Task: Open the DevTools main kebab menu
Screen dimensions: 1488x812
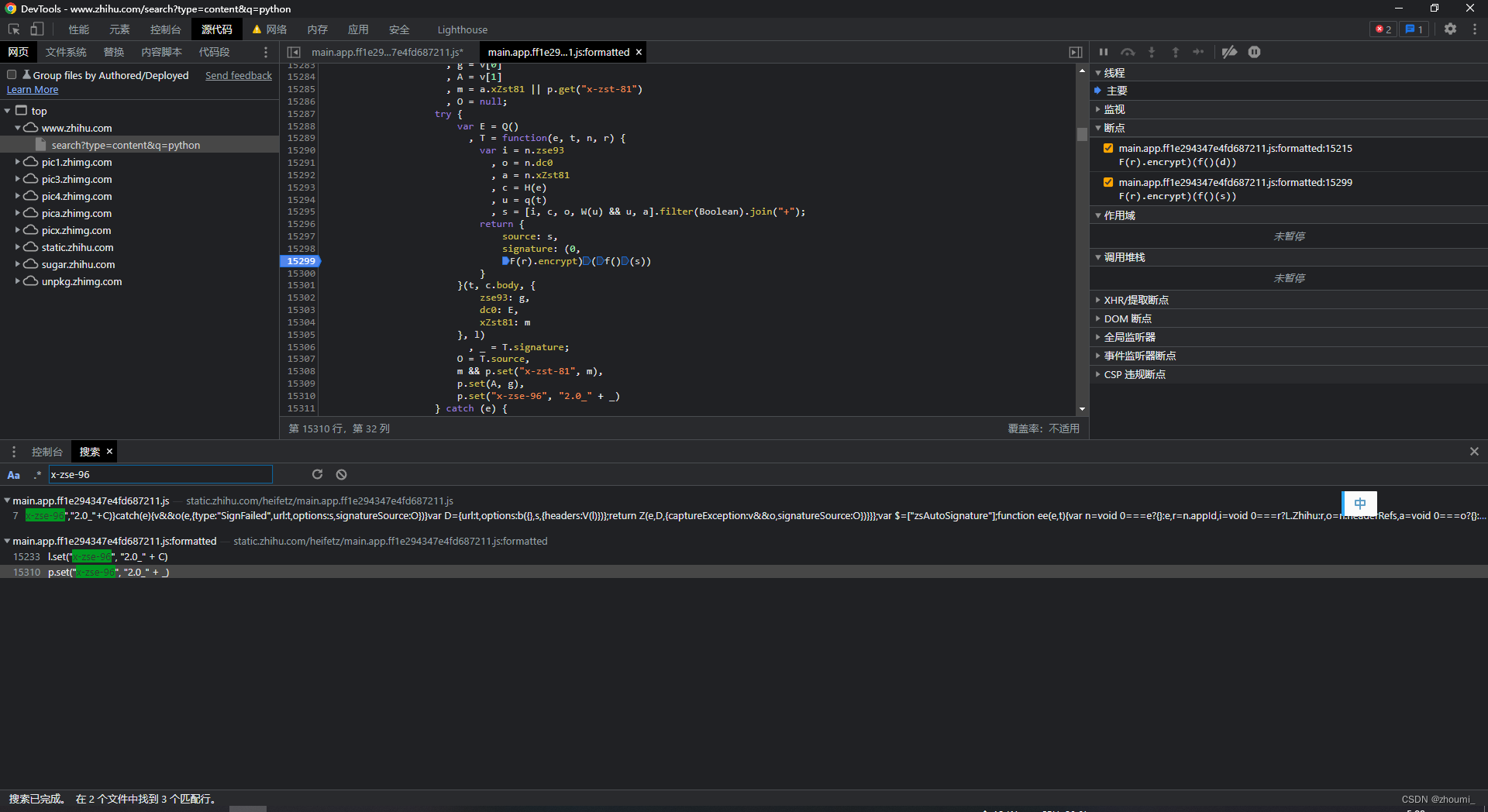Action: (x=1475, y=29)
